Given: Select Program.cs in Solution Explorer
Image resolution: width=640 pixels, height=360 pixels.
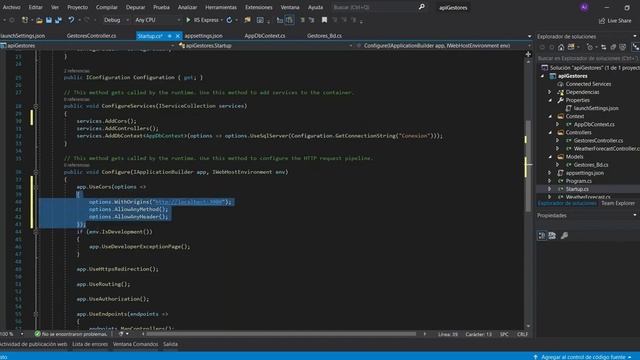Looking at the screenshot, I should 578,181.
